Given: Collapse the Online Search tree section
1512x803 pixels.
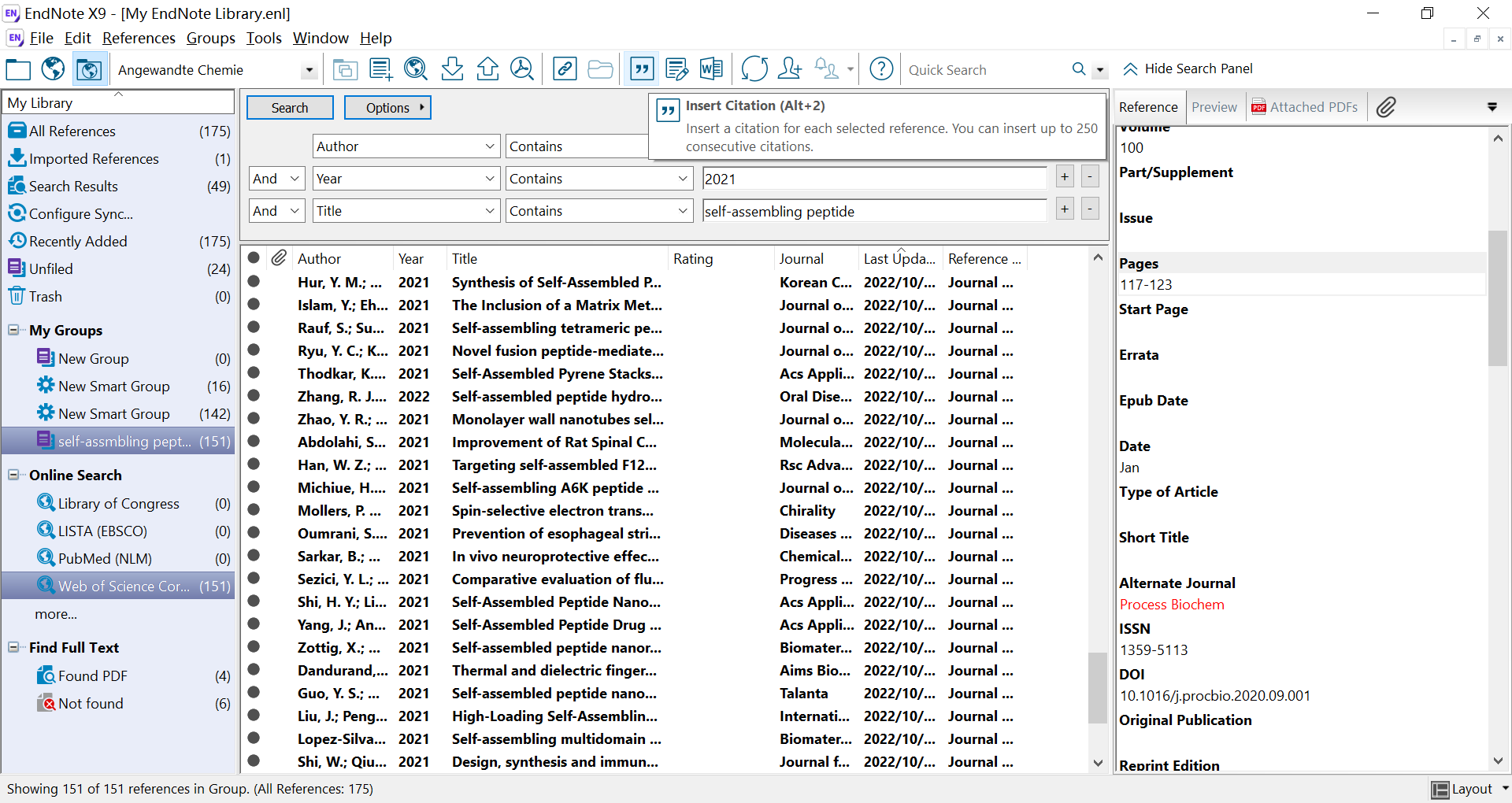Looking at the screenshot, I should [x=13, y=475].
